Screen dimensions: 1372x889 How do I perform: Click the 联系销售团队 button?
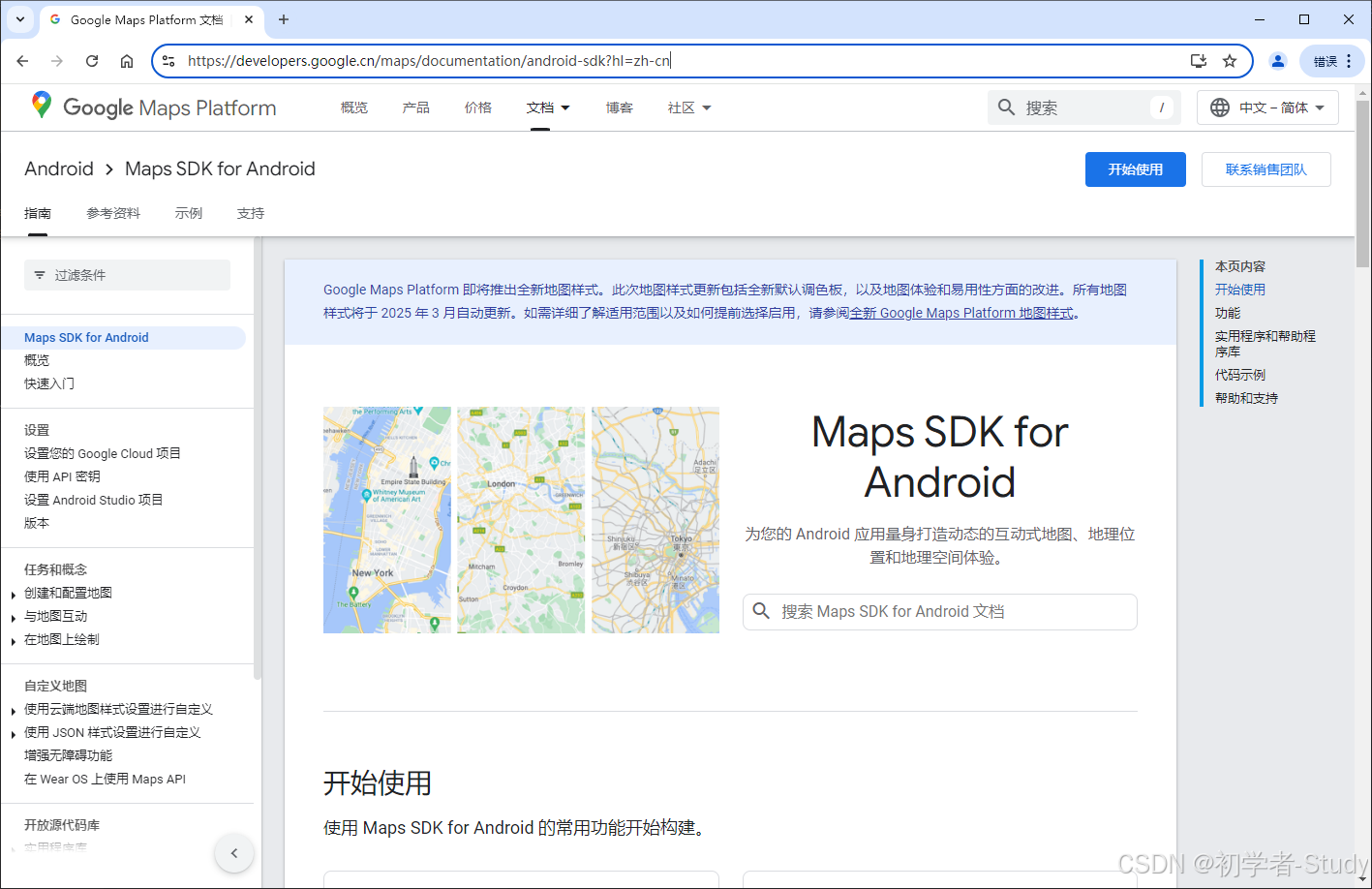coord(1266,169)
